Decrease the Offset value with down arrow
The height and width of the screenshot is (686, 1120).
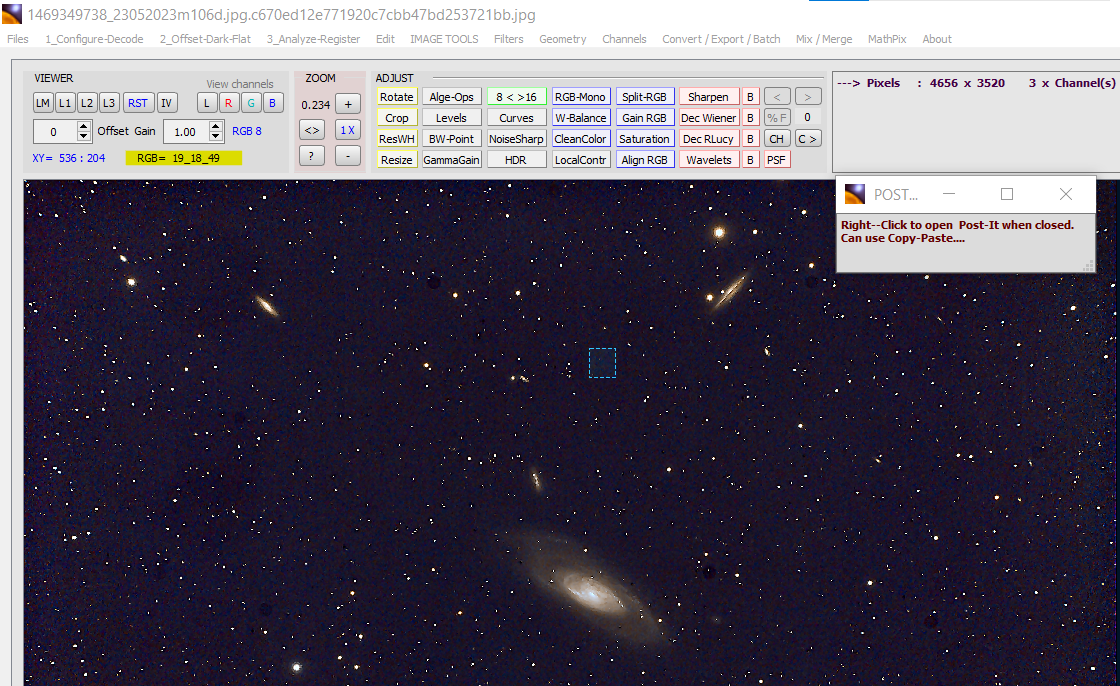[84, 136]
